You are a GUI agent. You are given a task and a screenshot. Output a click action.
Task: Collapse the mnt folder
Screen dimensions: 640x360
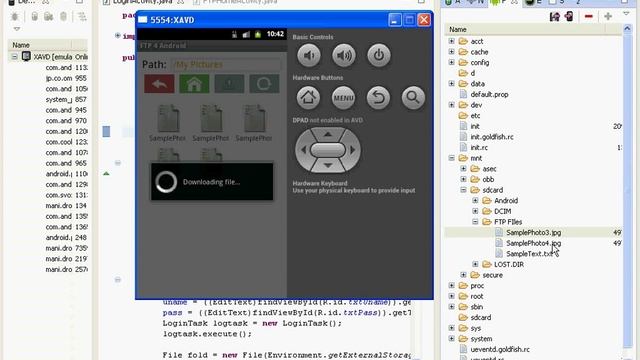(451, 158)
